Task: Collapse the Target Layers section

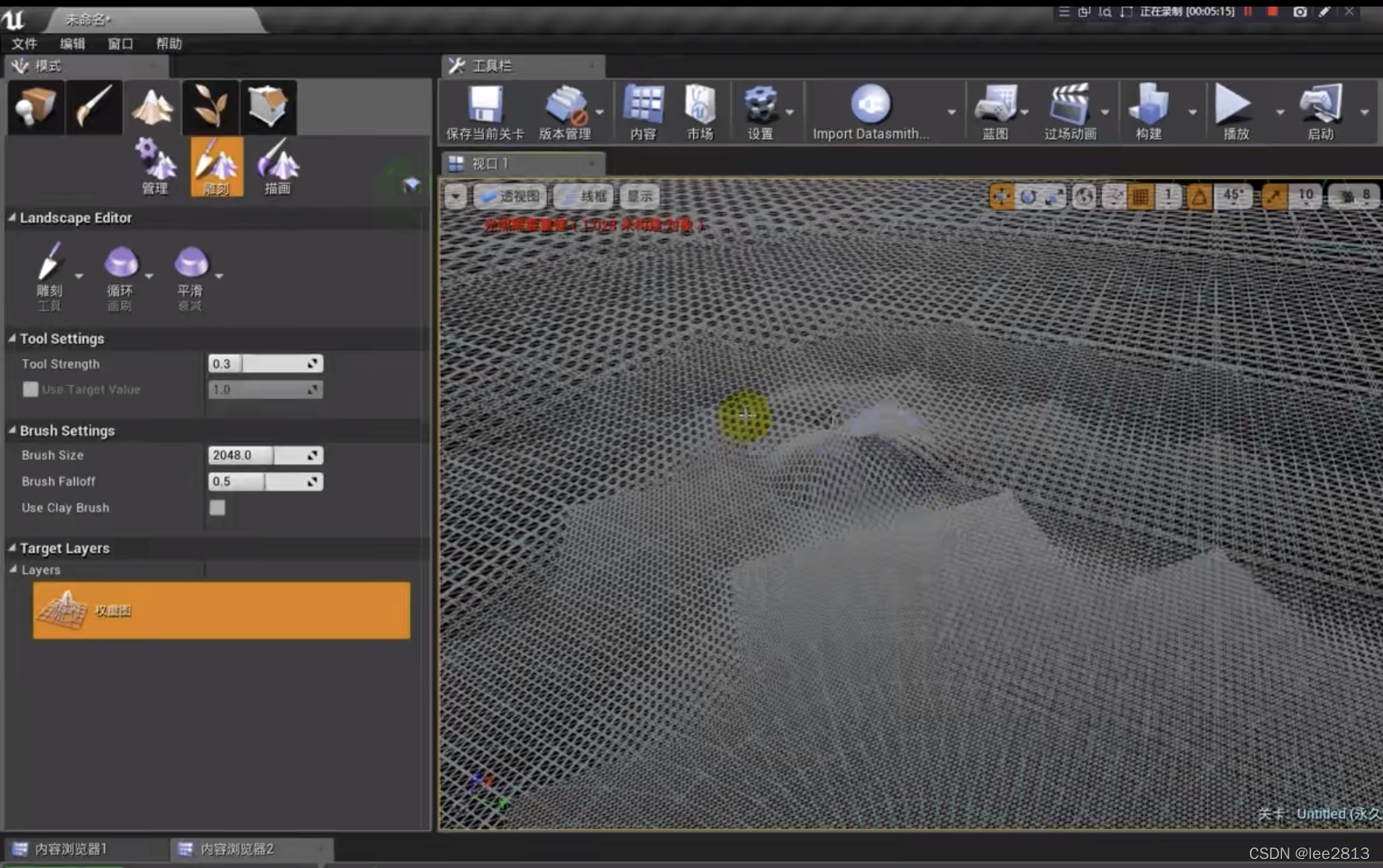Action: coord(11,548)
